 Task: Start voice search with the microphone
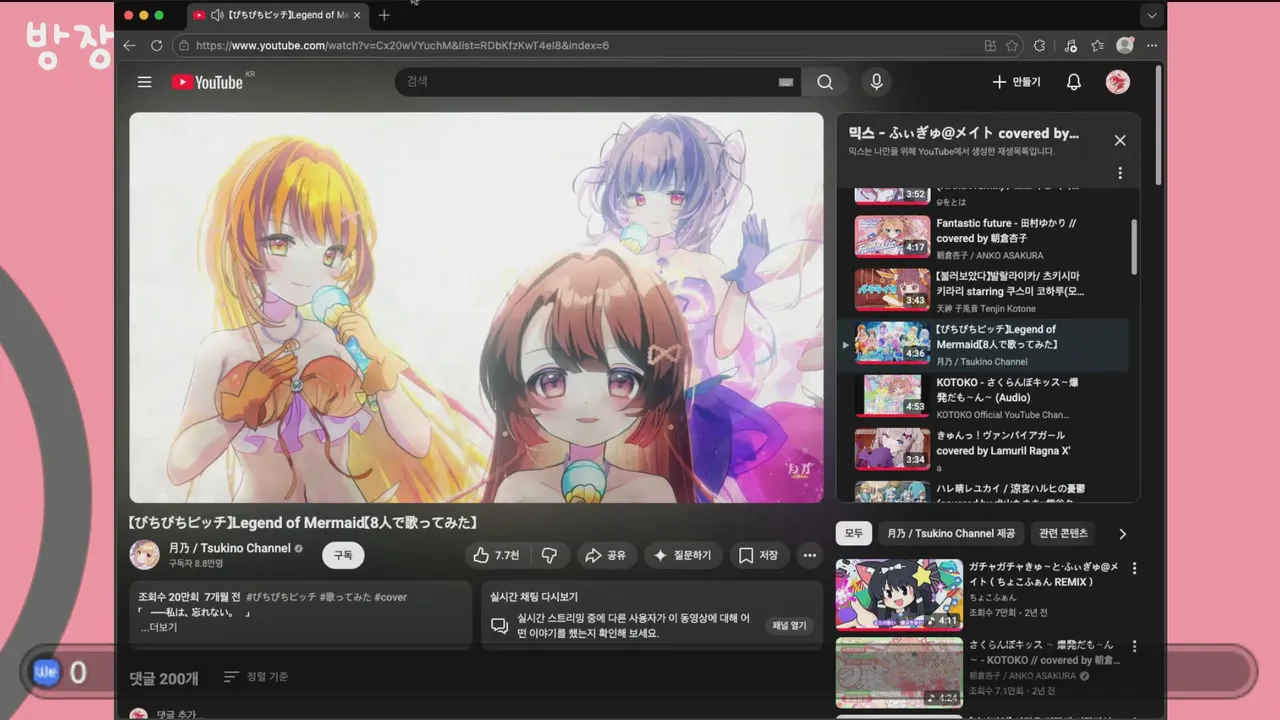coord(877,82)
